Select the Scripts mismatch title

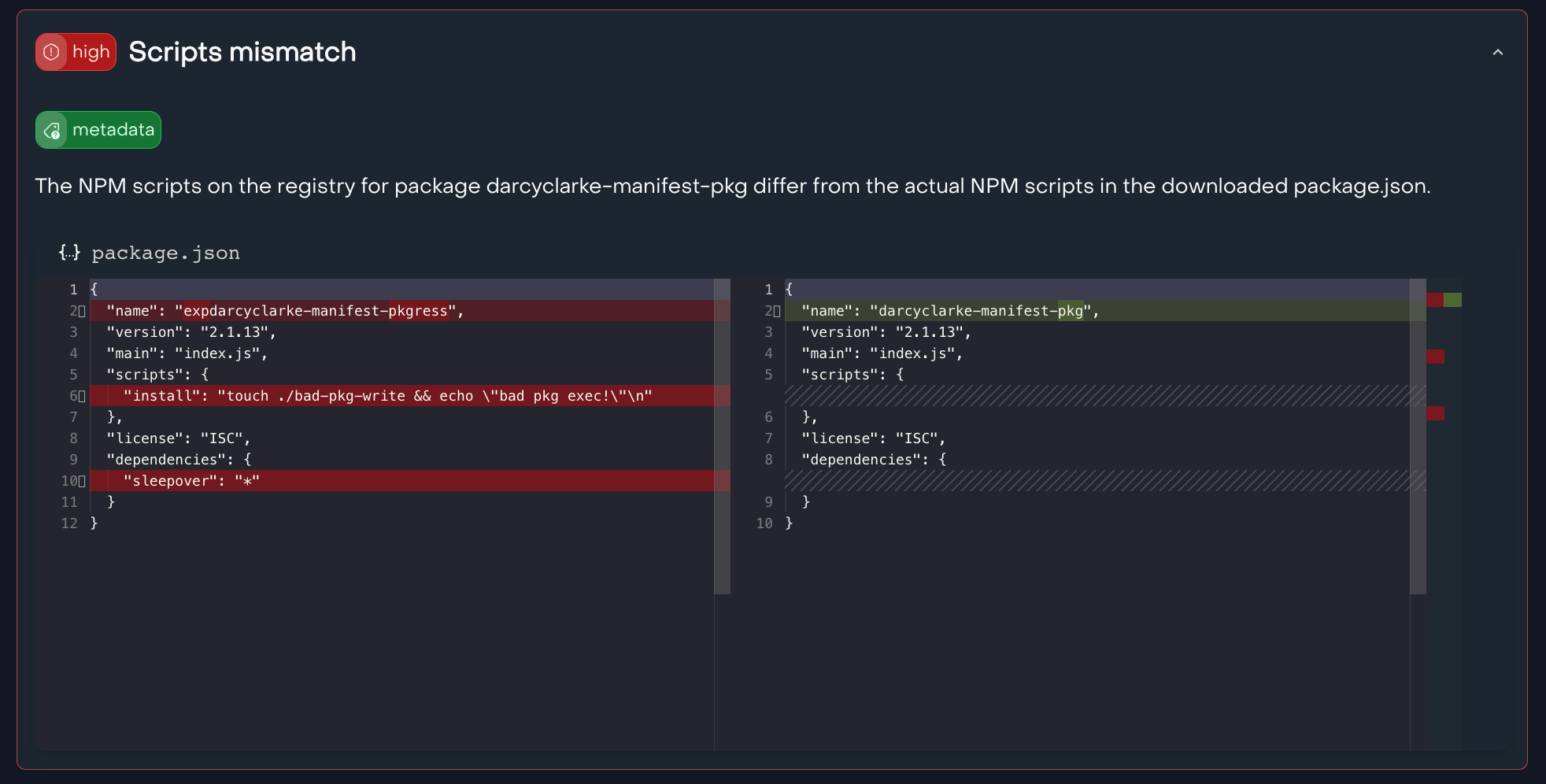[x=242, y=51]
